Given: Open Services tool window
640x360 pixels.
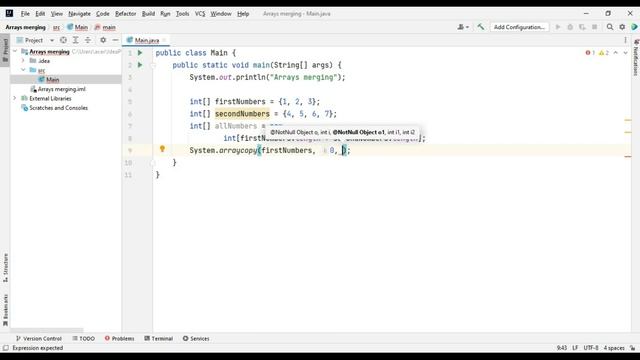Looking at the screenshot, I should (196, 338).
